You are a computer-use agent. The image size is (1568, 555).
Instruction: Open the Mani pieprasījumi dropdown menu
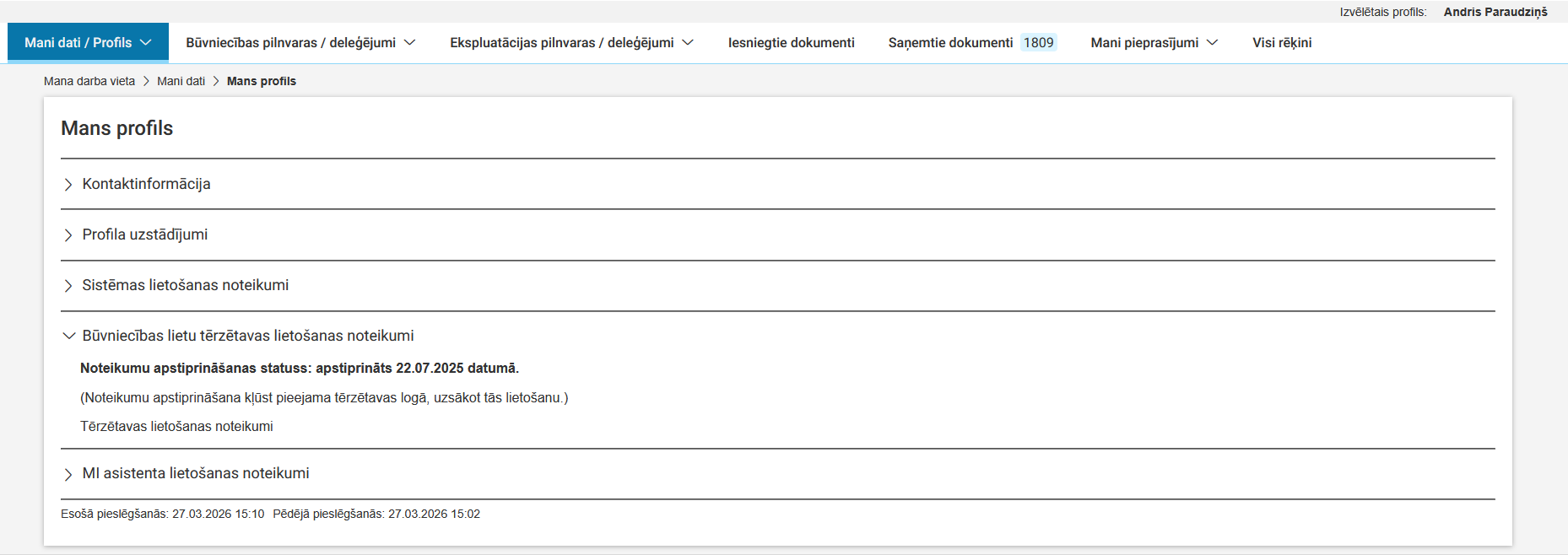pos(1153,43)
